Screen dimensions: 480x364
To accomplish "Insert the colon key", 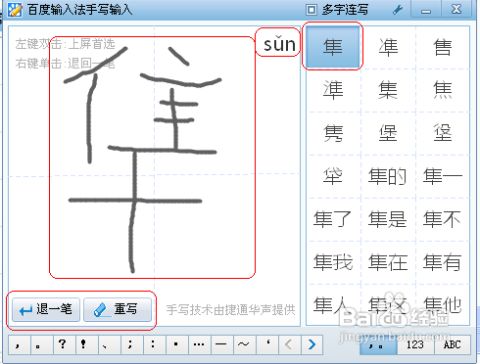I will click(x=154, y=344).
